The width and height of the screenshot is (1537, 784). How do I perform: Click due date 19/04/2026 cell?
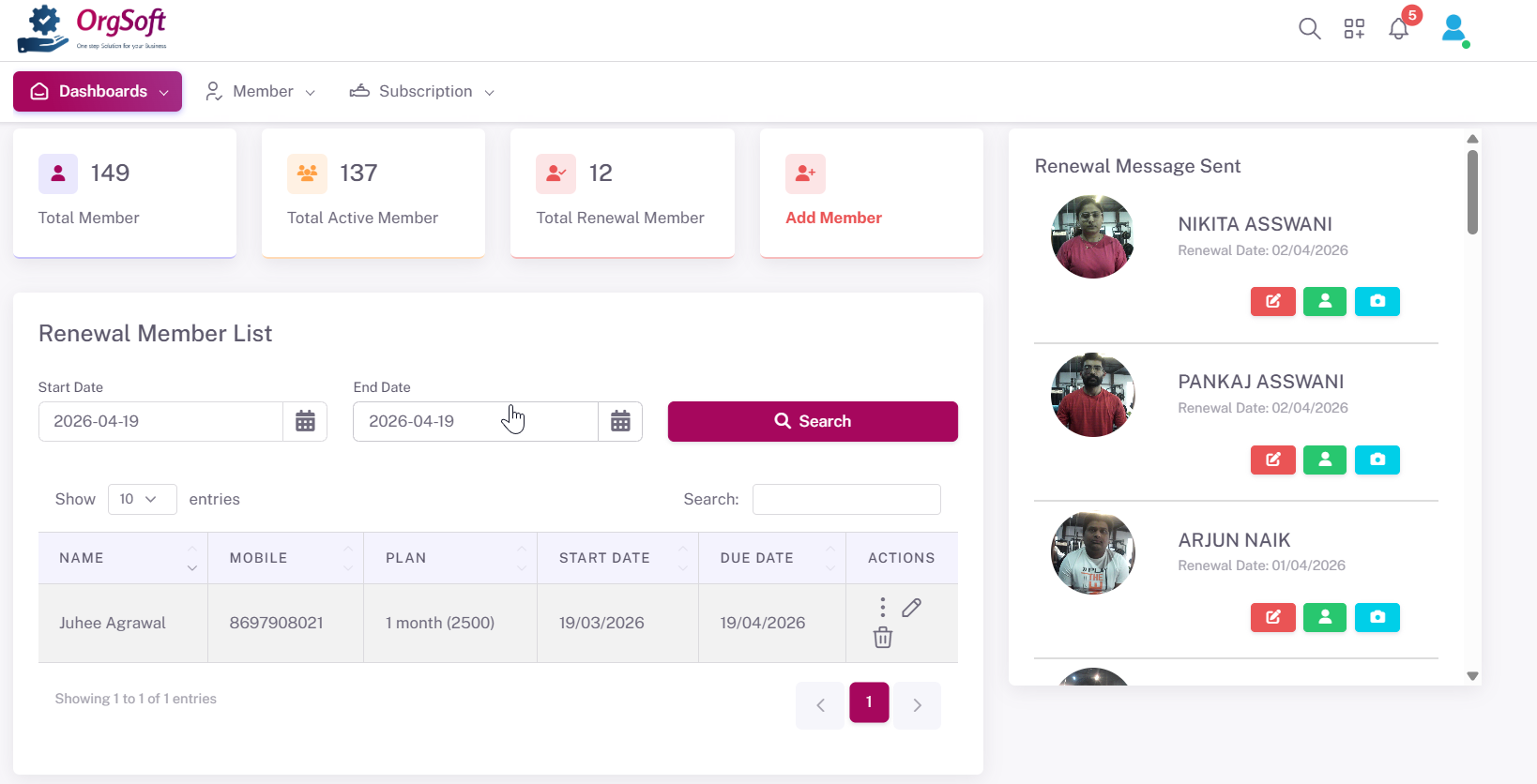coord(772,623)
